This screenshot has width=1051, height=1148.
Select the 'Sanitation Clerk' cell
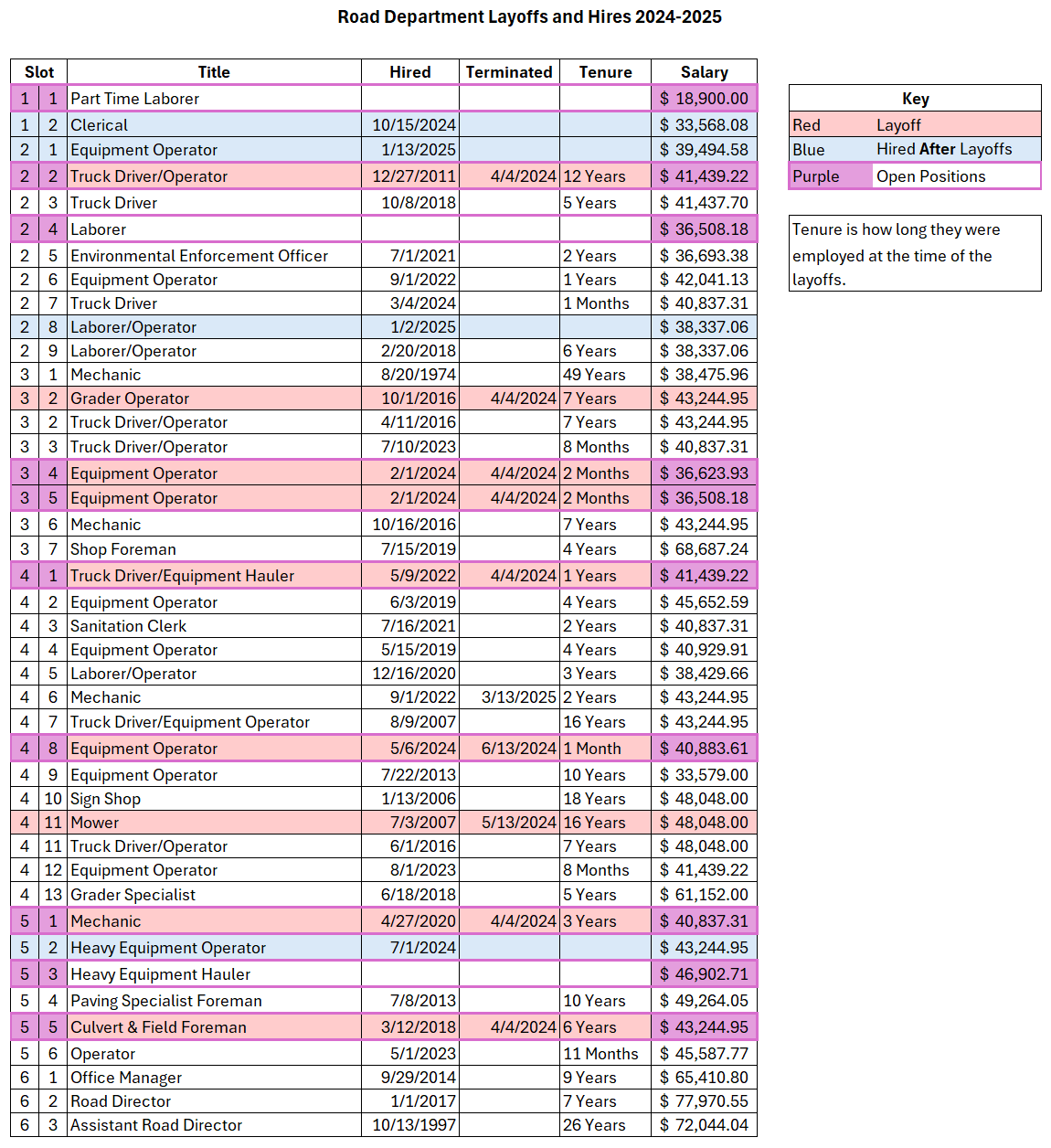tap(214, 626)
